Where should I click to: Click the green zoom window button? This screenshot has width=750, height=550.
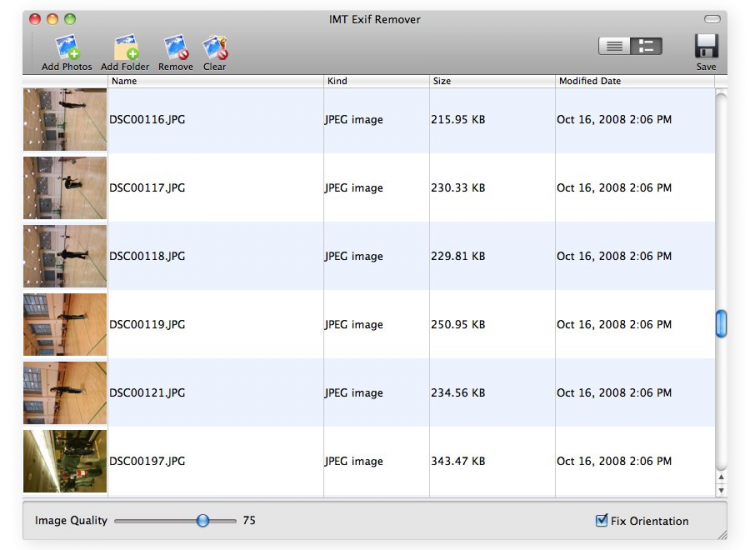(70, 19)
